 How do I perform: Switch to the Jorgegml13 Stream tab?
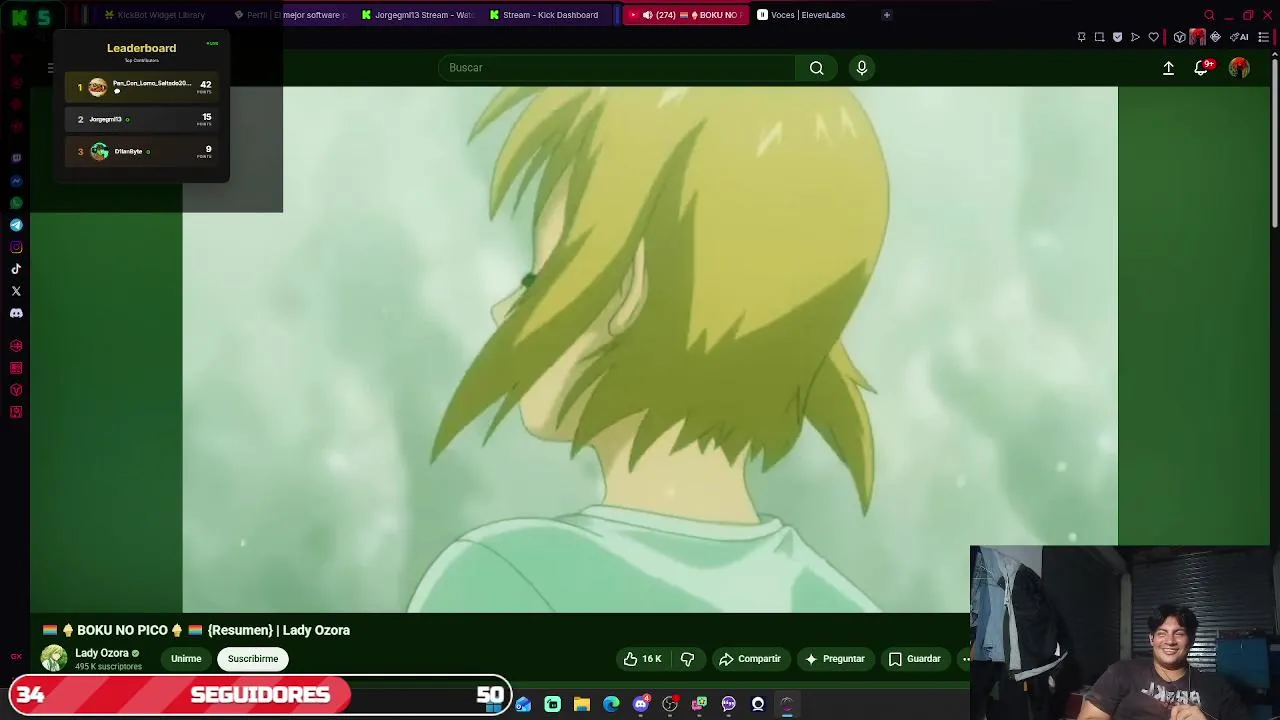418,15
